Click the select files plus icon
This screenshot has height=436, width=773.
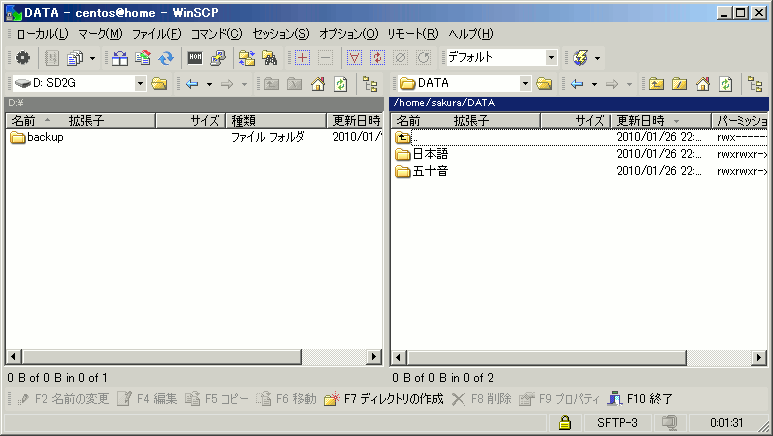[302, 58]
